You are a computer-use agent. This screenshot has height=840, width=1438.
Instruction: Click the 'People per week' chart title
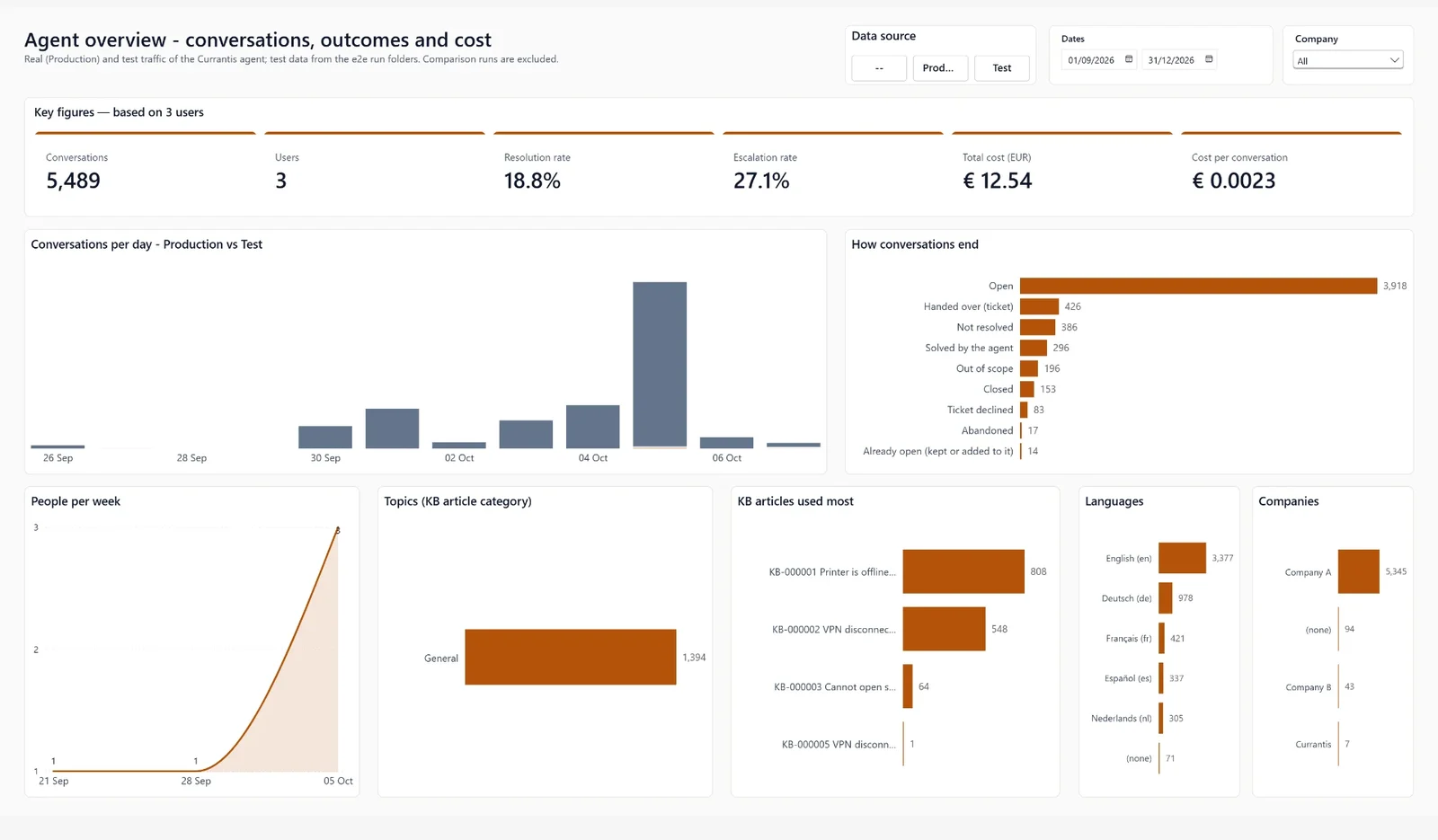click(x=75, y=501)
